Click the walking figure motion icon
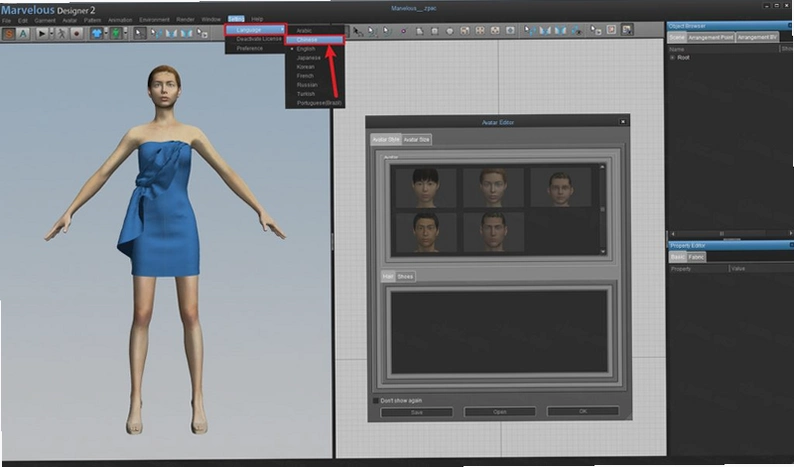Screen dimensions: 794x467 click(x=61, y=33)
